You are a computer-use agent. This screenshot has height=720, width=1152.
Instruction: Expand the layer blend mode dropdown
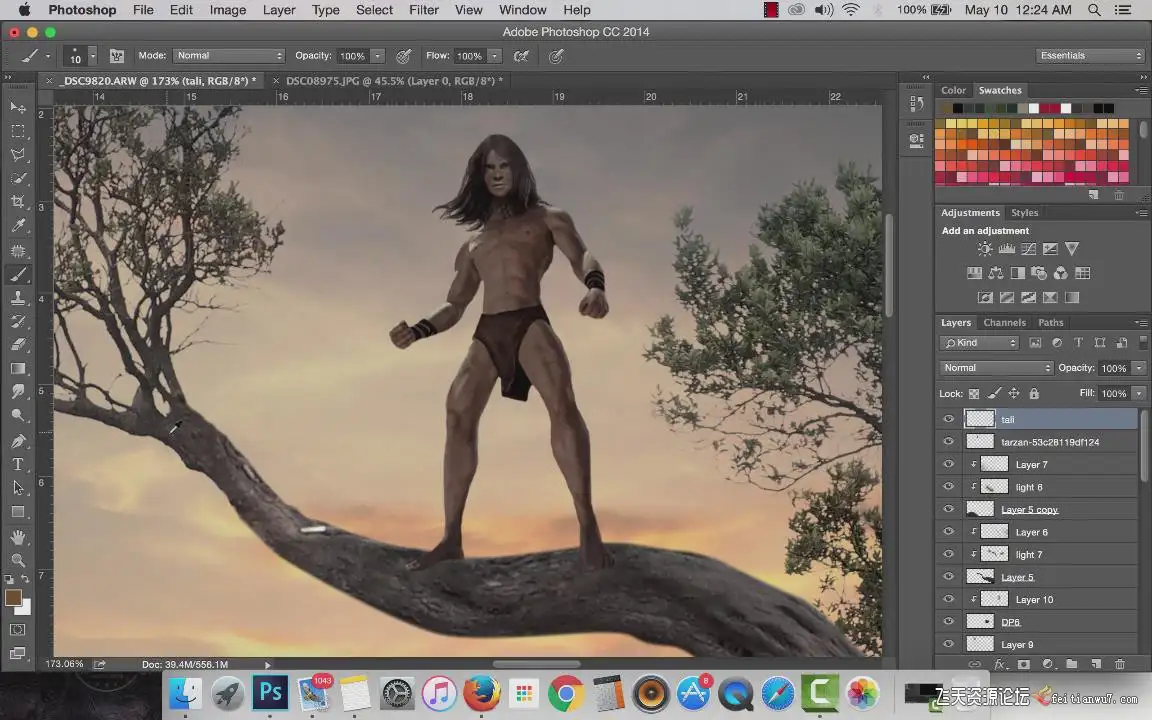tap(996, 368)
